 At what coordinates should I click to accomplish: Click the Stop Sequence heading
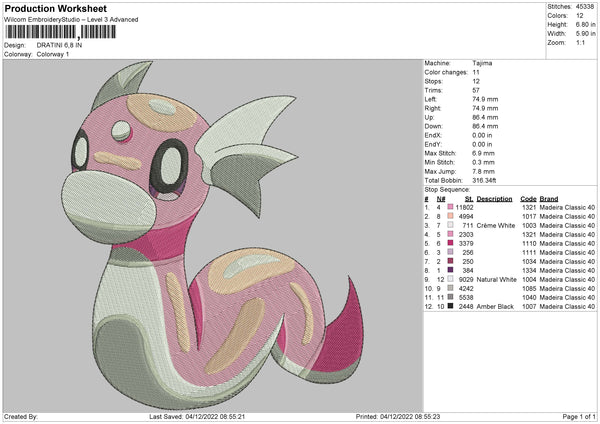pyautogui.click(x=447, y=190)
